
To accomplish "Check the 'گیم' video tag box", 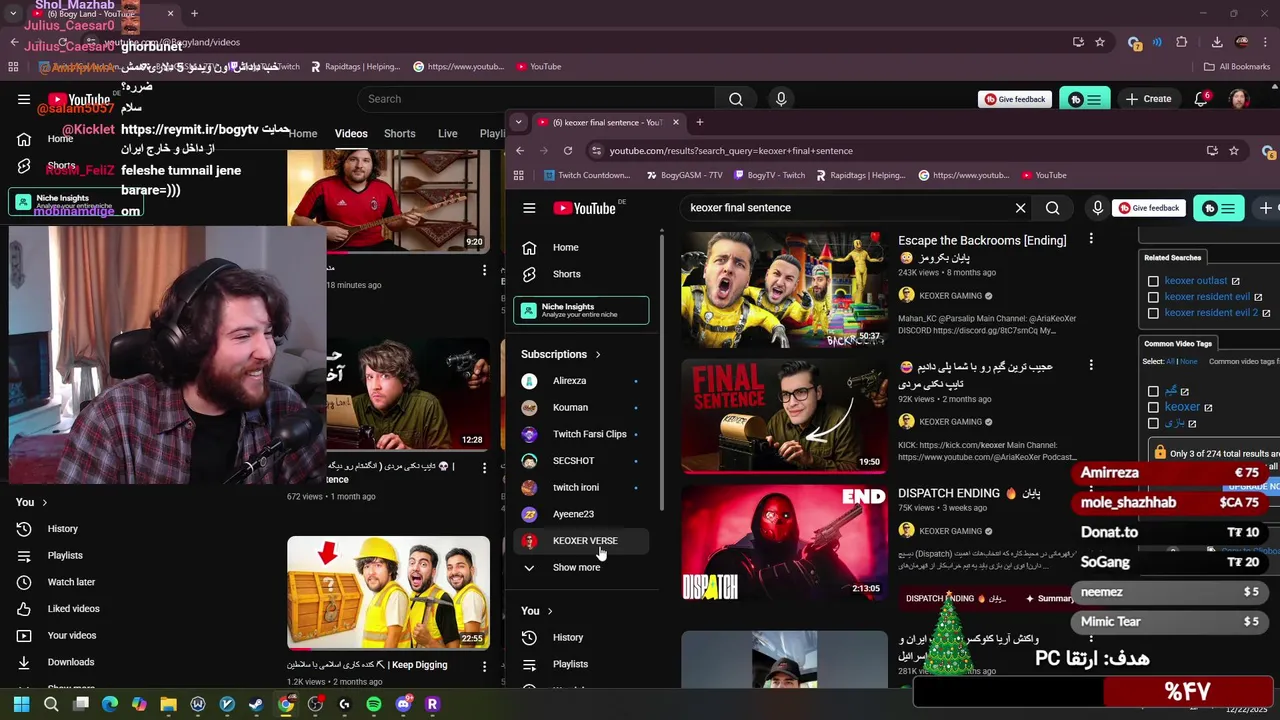I will click(x=1153, y=391).
